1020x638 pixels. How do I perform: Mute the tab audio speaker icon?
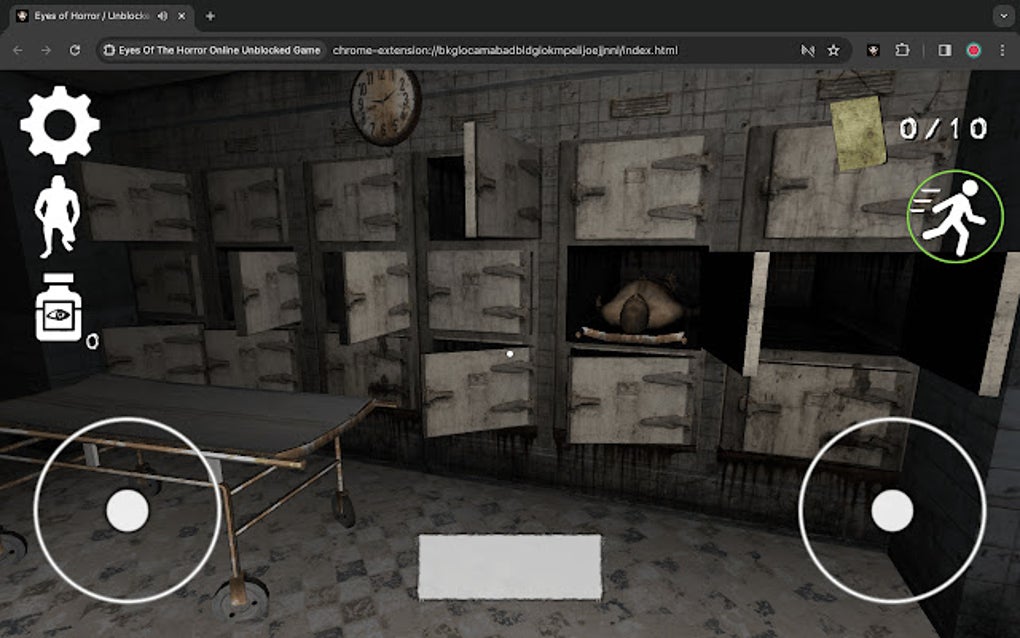click(x=163, y=16)
